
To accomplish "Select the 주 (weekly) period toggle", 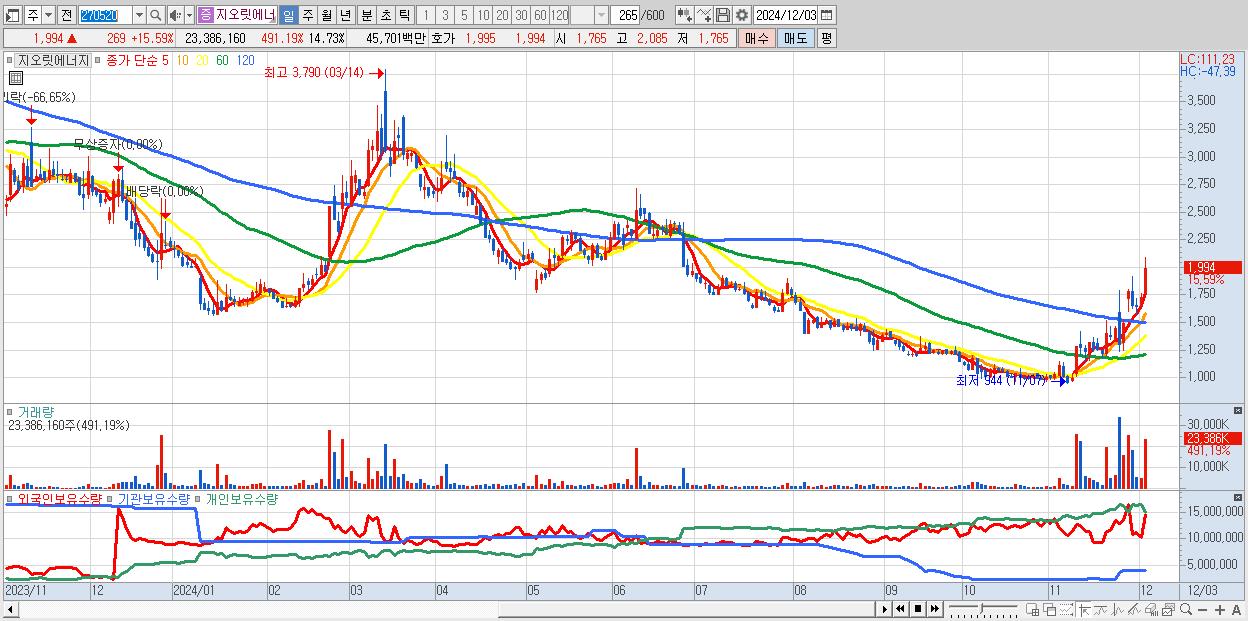I will pos(307,15).
